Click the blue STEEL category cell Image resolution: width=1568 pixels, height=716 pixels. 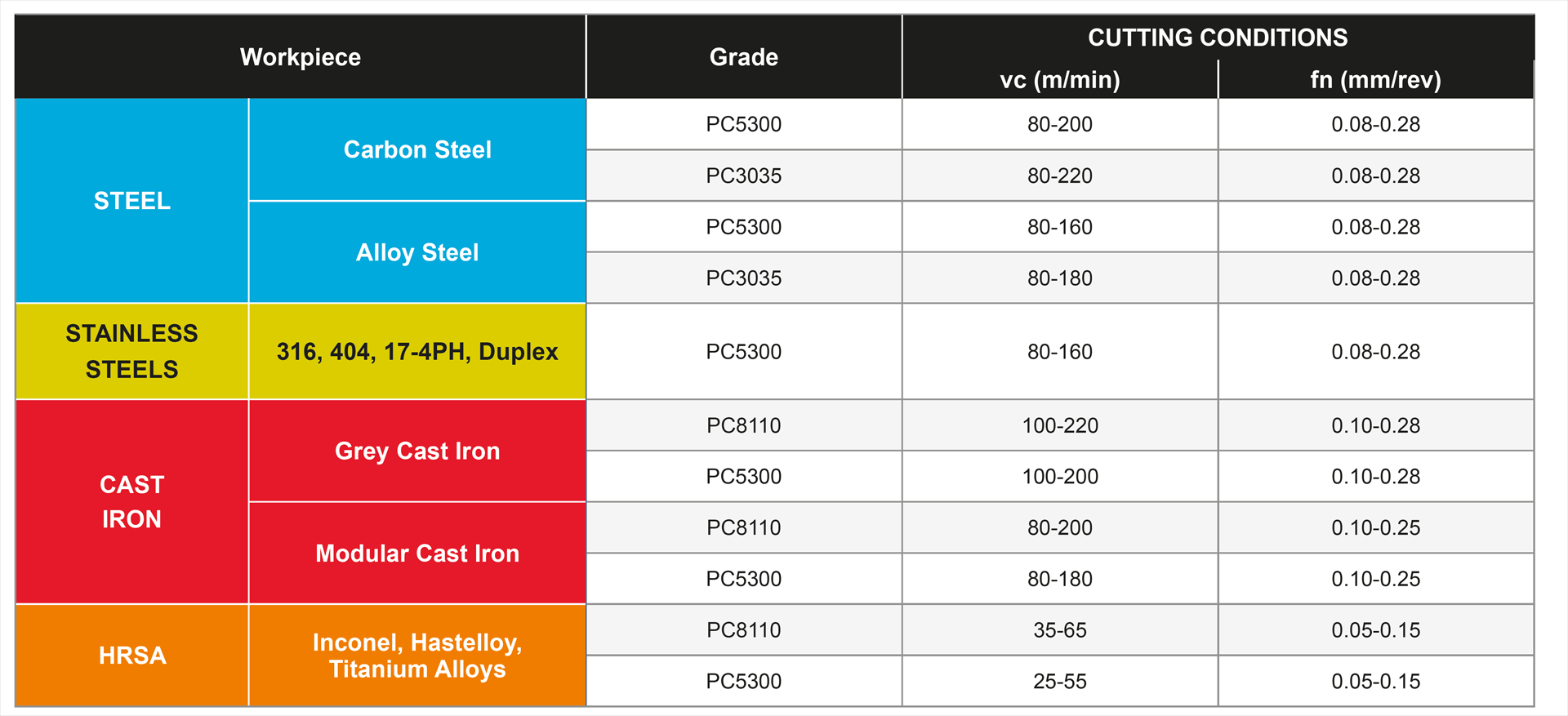131,201
